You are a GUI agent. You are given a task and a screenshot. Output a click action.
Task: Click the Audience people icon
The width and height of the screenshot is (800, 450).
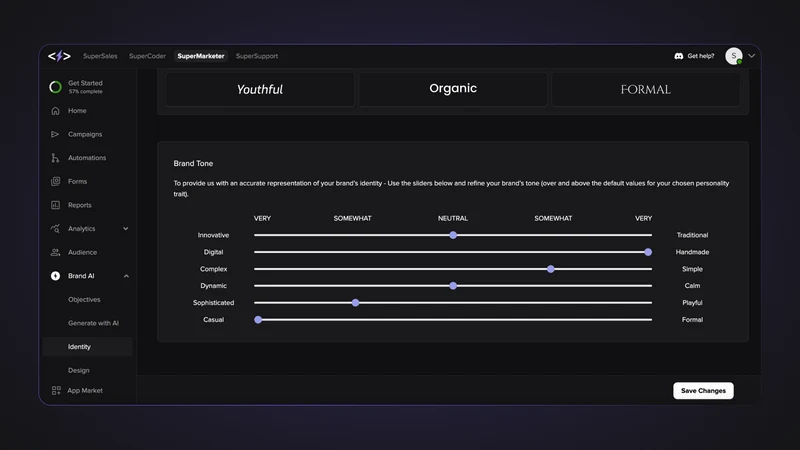(55, 252)
